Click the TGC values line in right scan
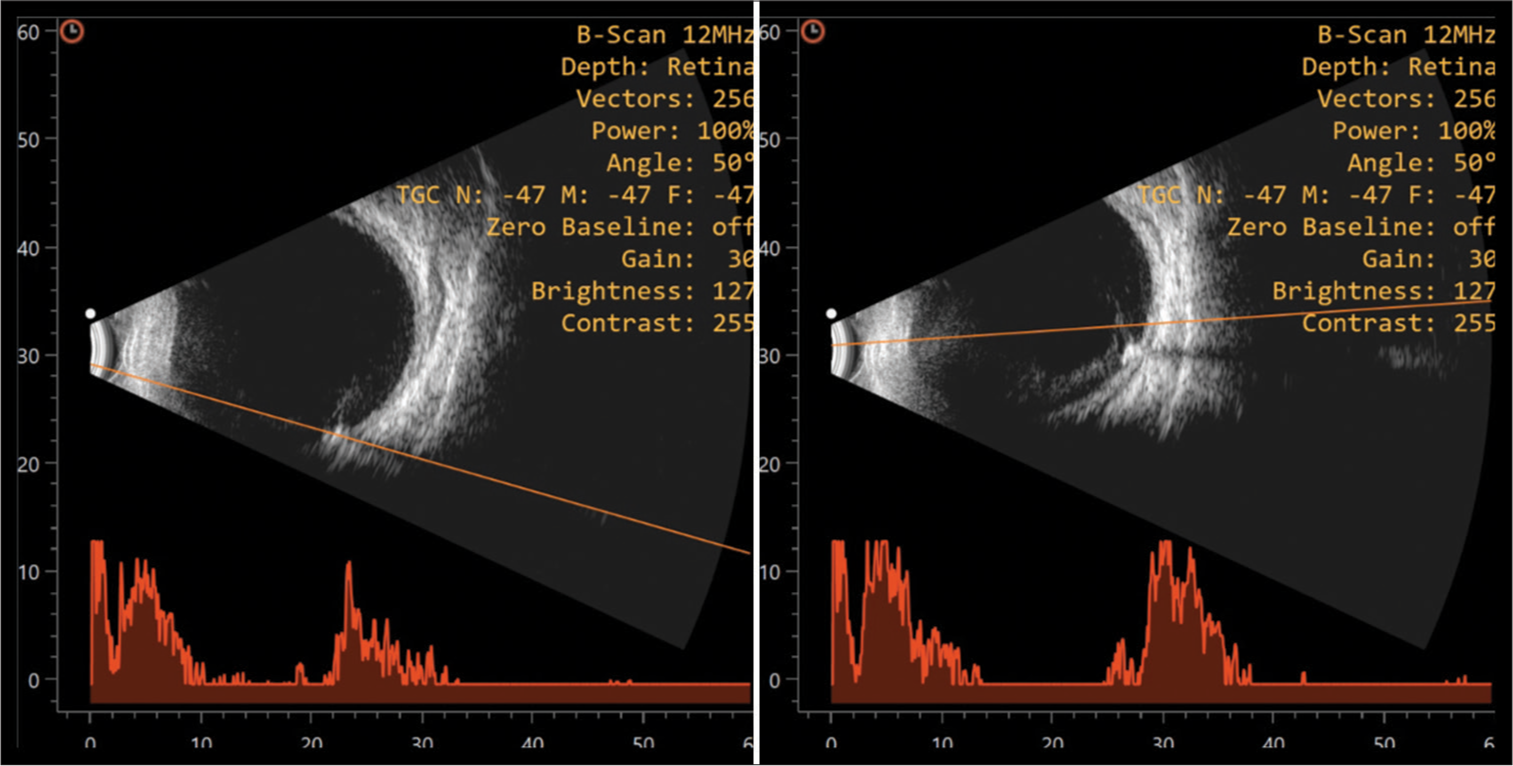Image resolution: width=1513 pixels, height=766 pixels. (1316, 195)
